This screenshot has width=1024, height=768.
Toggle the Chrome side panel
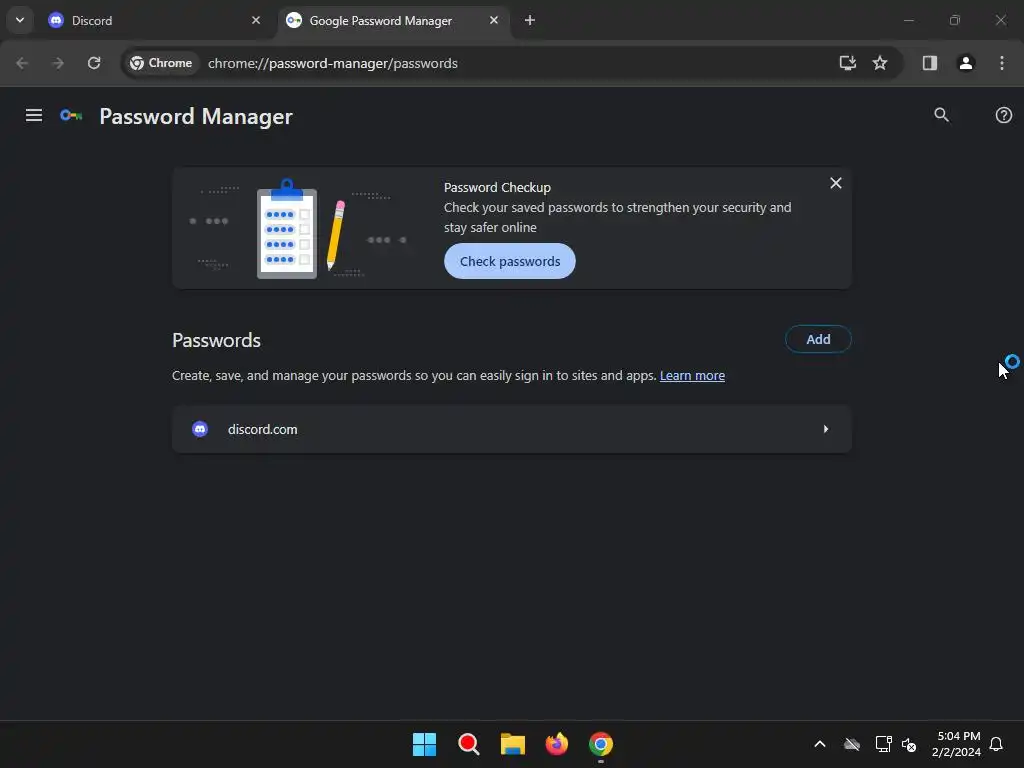[x=929, y=63]
